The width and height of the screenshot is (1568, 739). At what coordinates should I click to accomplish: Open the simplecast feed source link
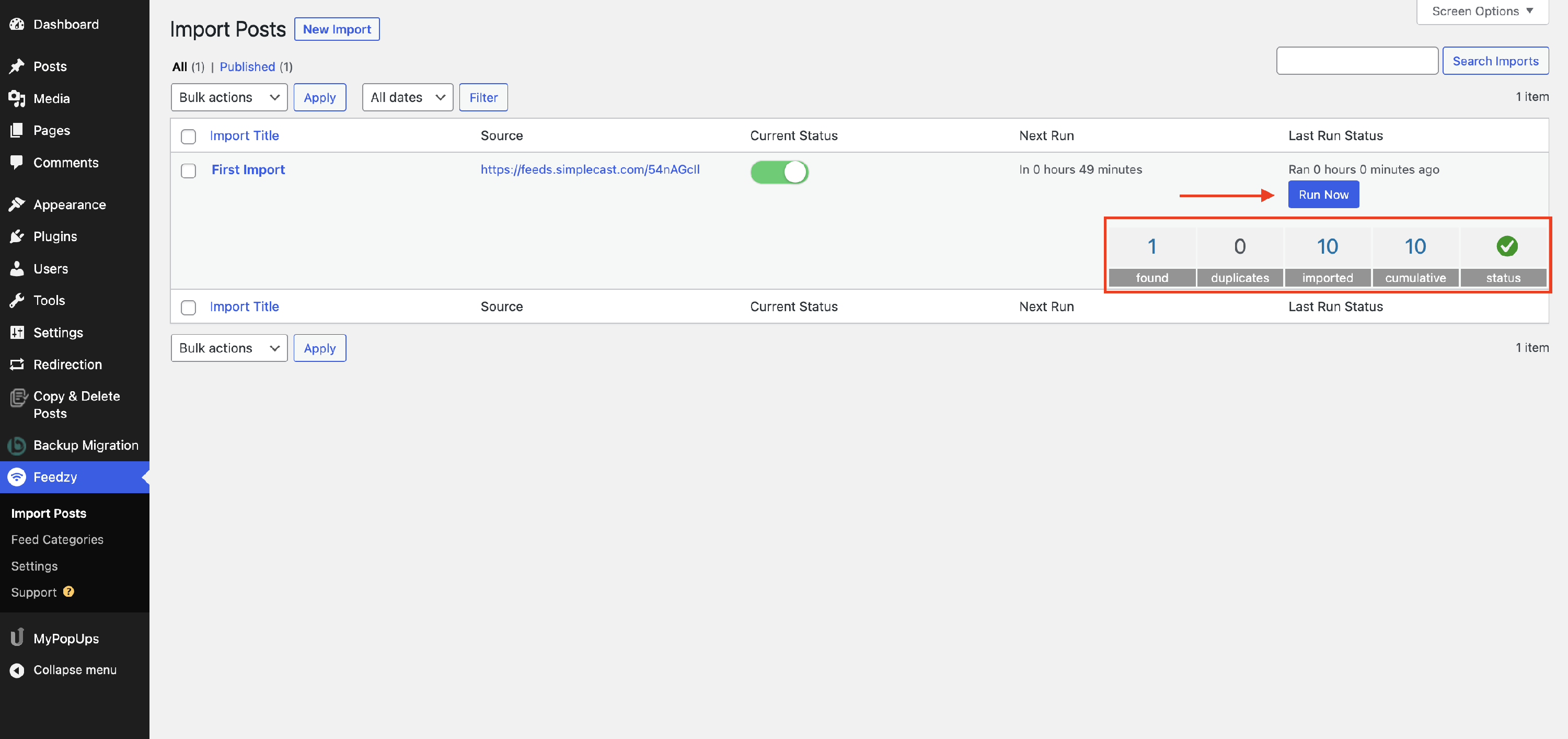click(590, 169)
